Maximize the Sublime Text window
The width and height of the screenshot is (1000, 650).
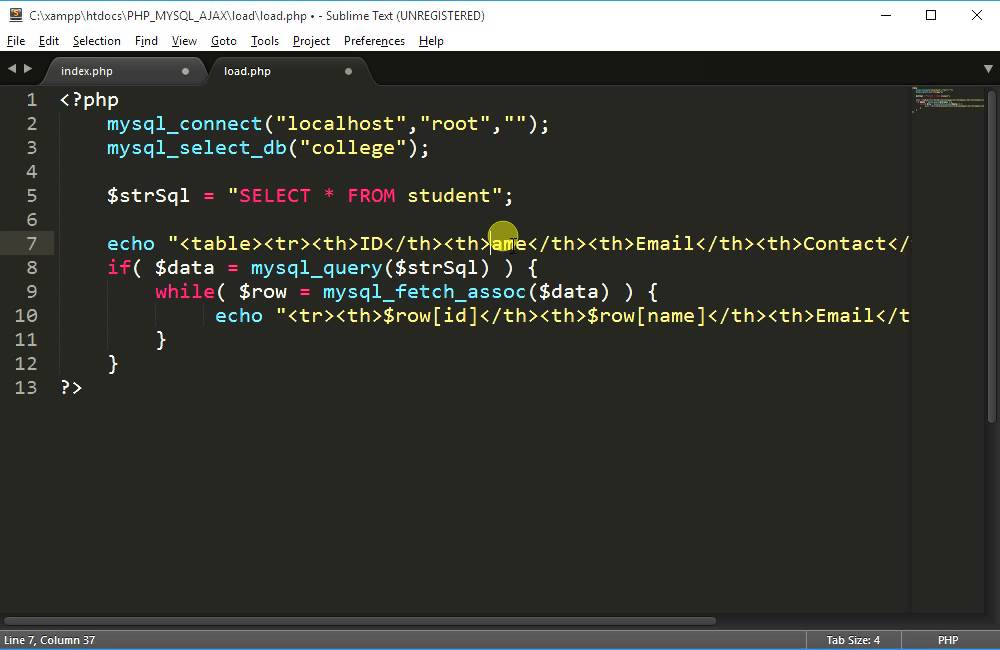(x=931, y=15)
